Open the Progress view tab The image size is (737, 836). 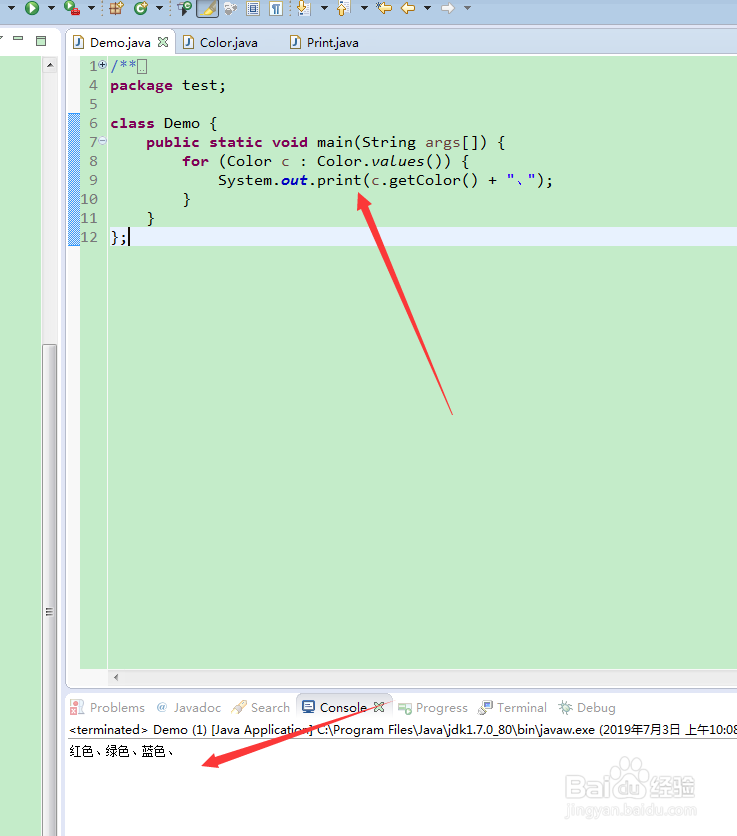pos(432,708)
